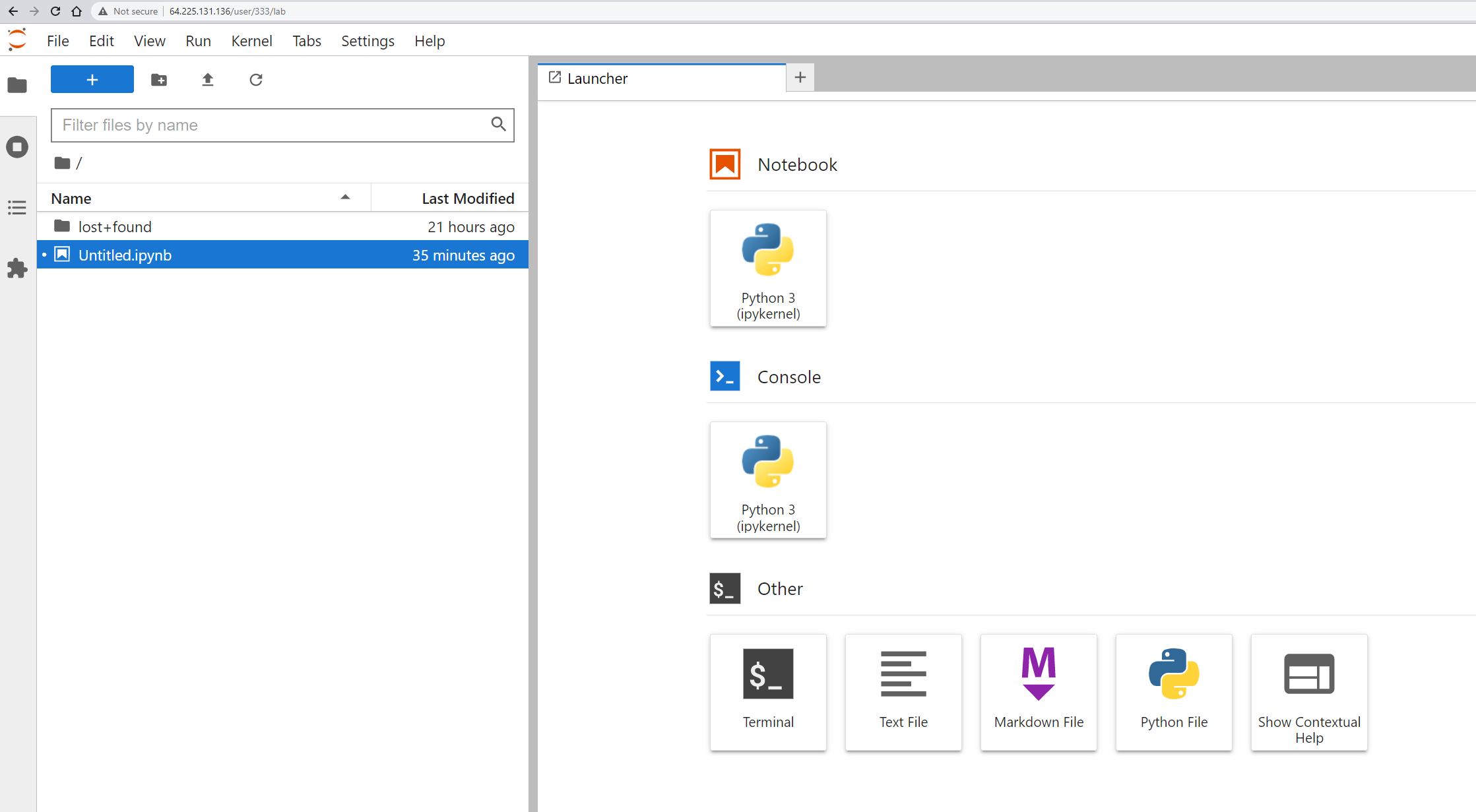Image resolution: width=1476 pixels, height=812 pixels.
Task: Create a new Python File
Action: [x=1174, y=692]
